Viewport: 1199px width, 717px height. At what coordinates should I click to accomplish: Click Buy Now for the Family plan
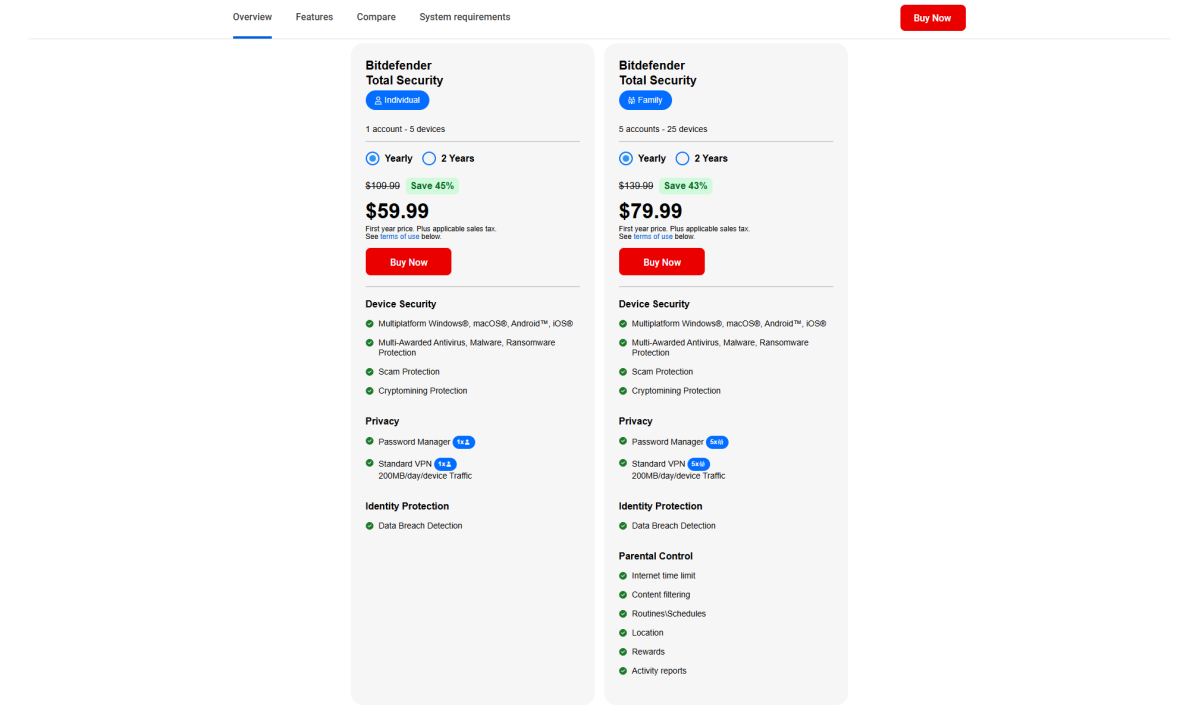[x=661, y=261]
